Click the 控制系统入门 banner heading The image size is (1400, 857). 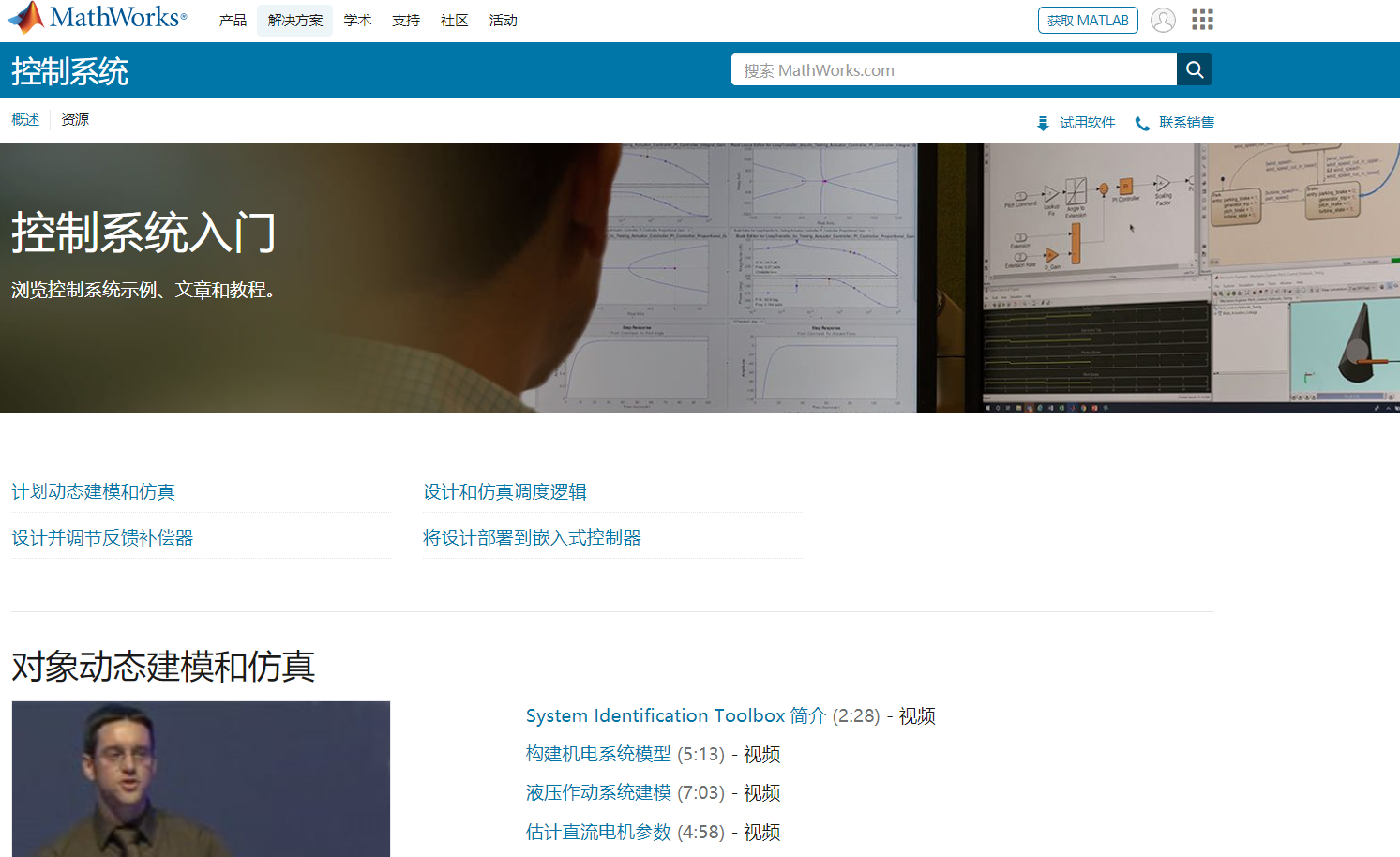tap(143, 233)
